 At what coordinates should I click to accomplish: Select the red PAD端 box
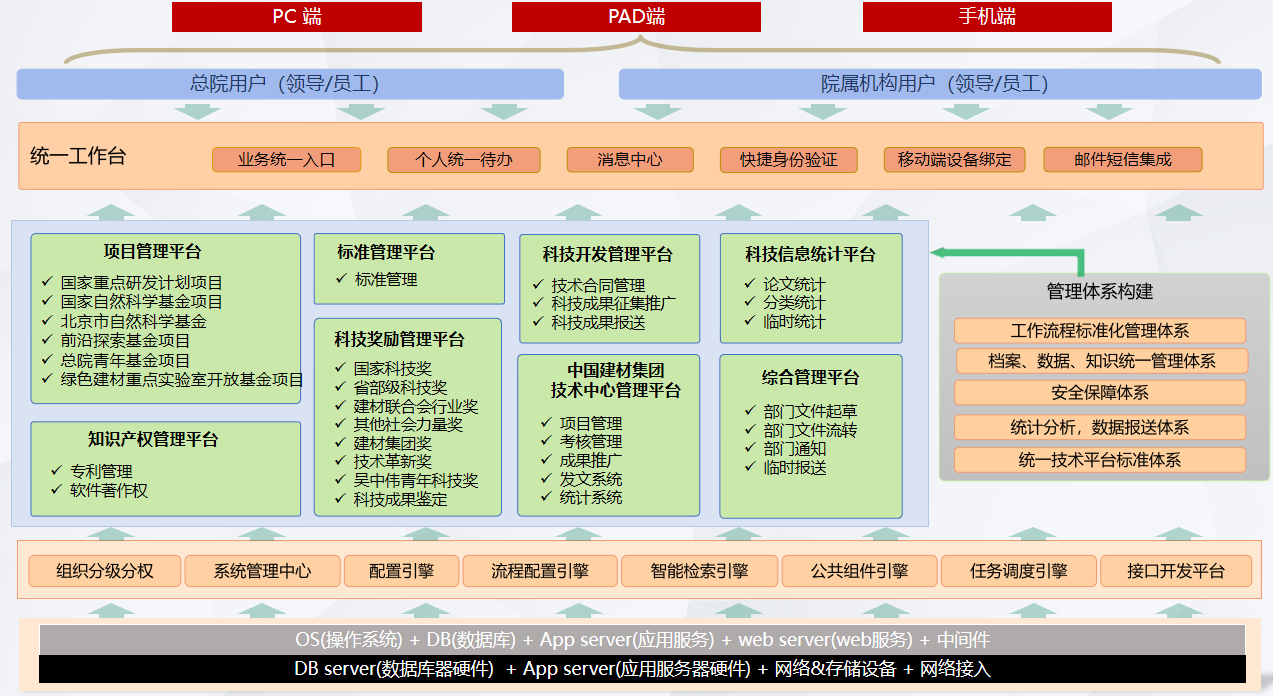(x=636, y=17)
